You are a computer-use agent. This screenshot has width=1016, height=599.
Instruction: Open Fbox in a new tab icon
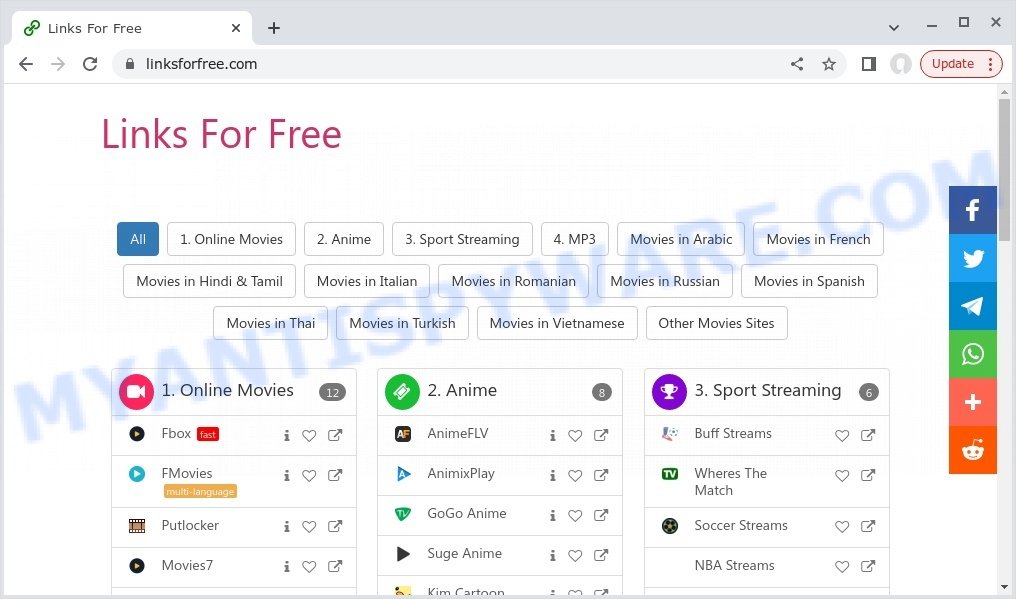[x=335, y=435]
